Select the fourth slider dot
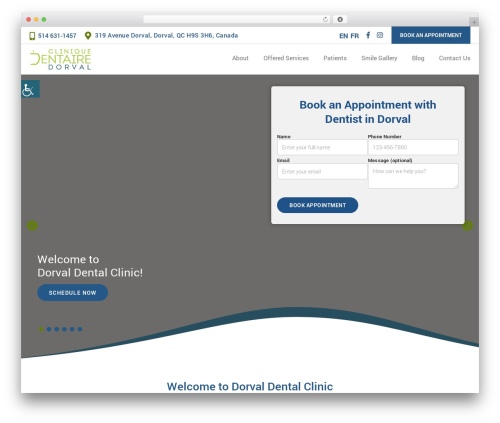 [x=64, y=329]
